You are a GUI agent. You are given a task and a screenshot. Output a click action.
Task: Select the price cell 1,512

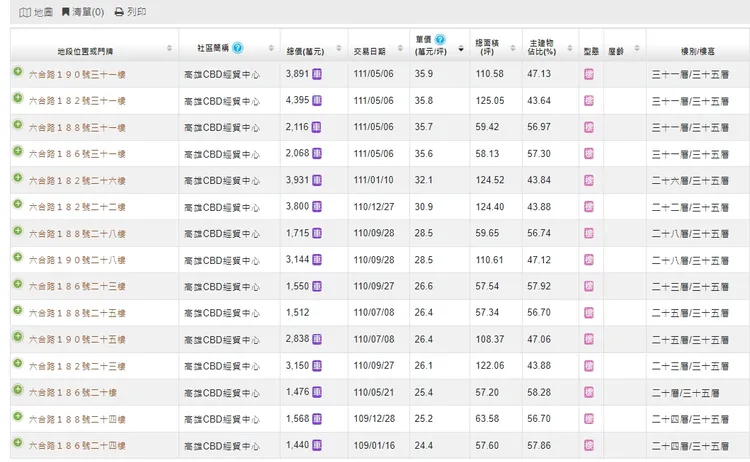298,313
